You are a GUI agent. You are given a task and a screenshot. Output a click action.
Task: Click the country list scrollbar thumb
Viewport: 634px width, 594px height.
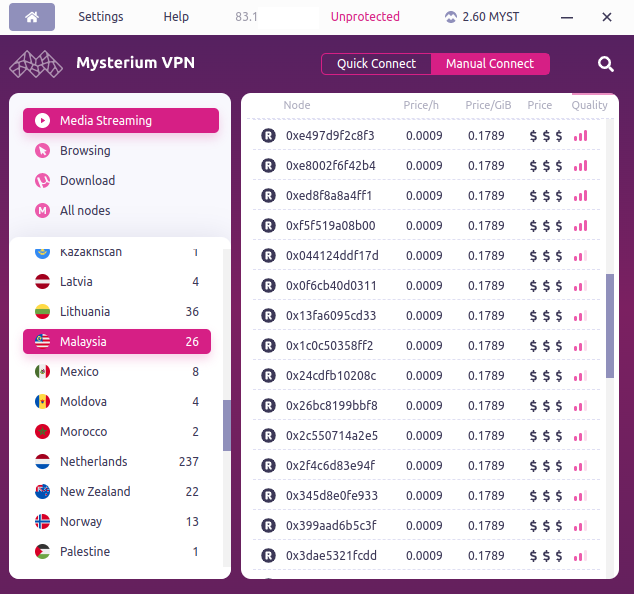[227, 425]
